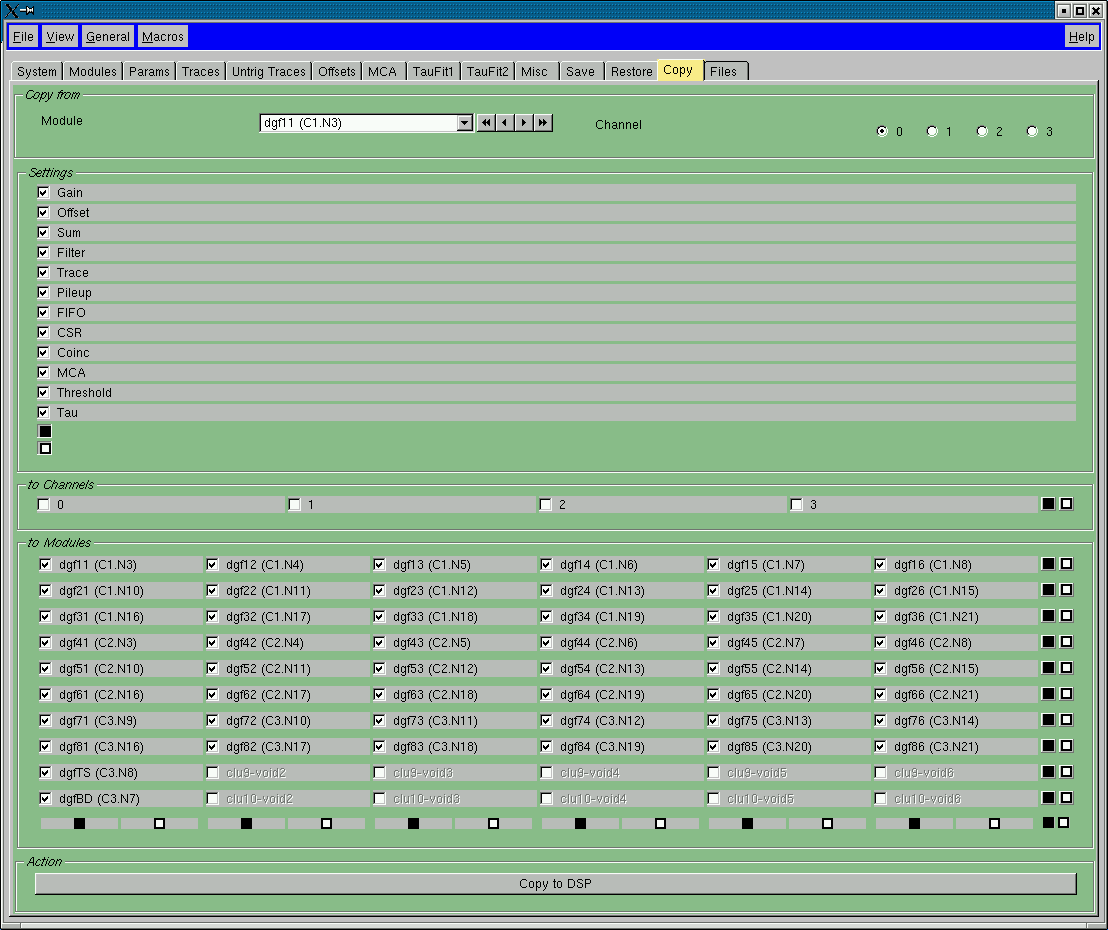This screenshot has height=930, width=1108.
Task: Enable destination channel 2 checkbox
Action: [546, 505]
